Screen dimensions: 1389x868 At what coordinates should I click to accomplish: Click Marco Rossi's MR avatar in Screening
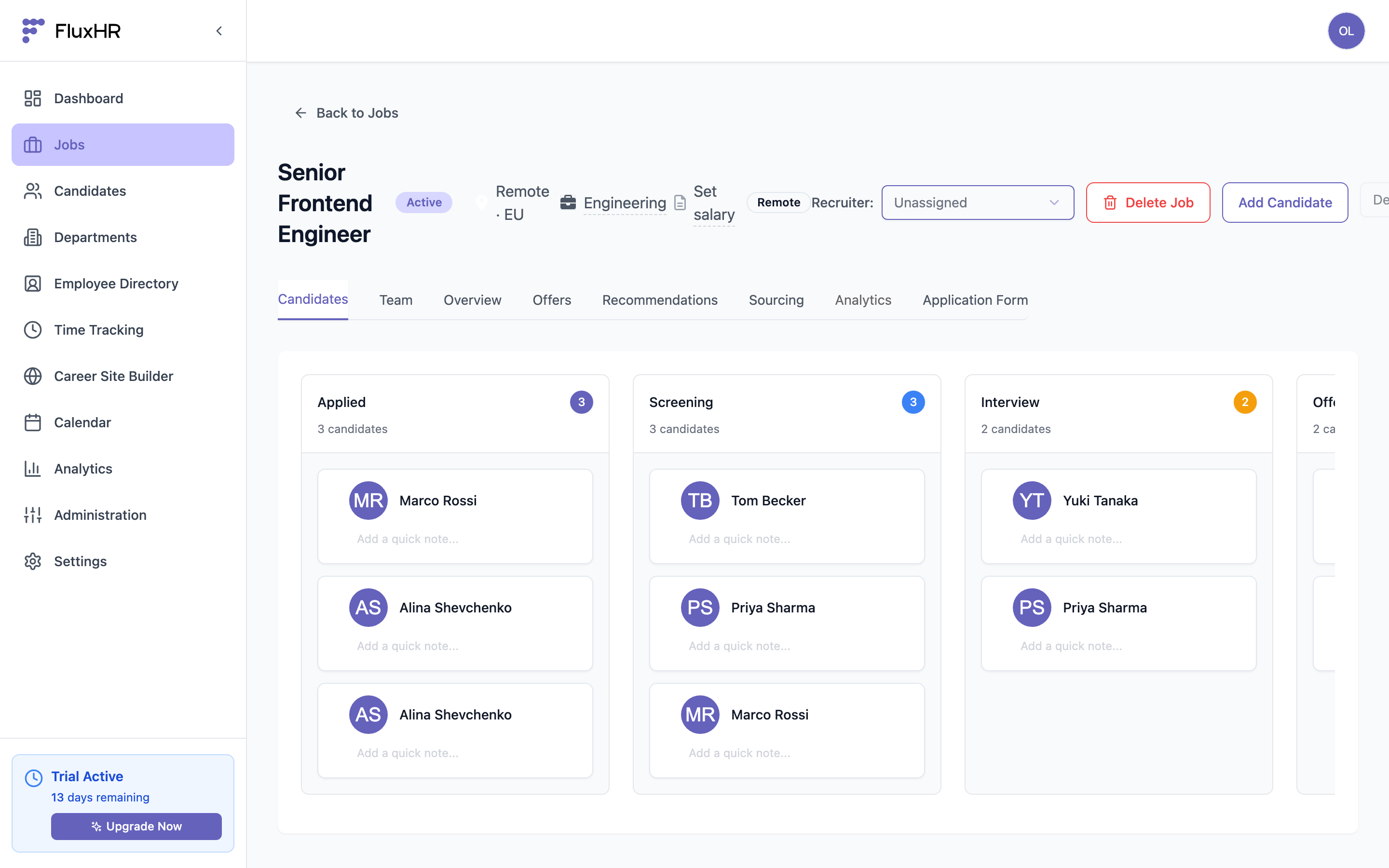pos(700,715)
